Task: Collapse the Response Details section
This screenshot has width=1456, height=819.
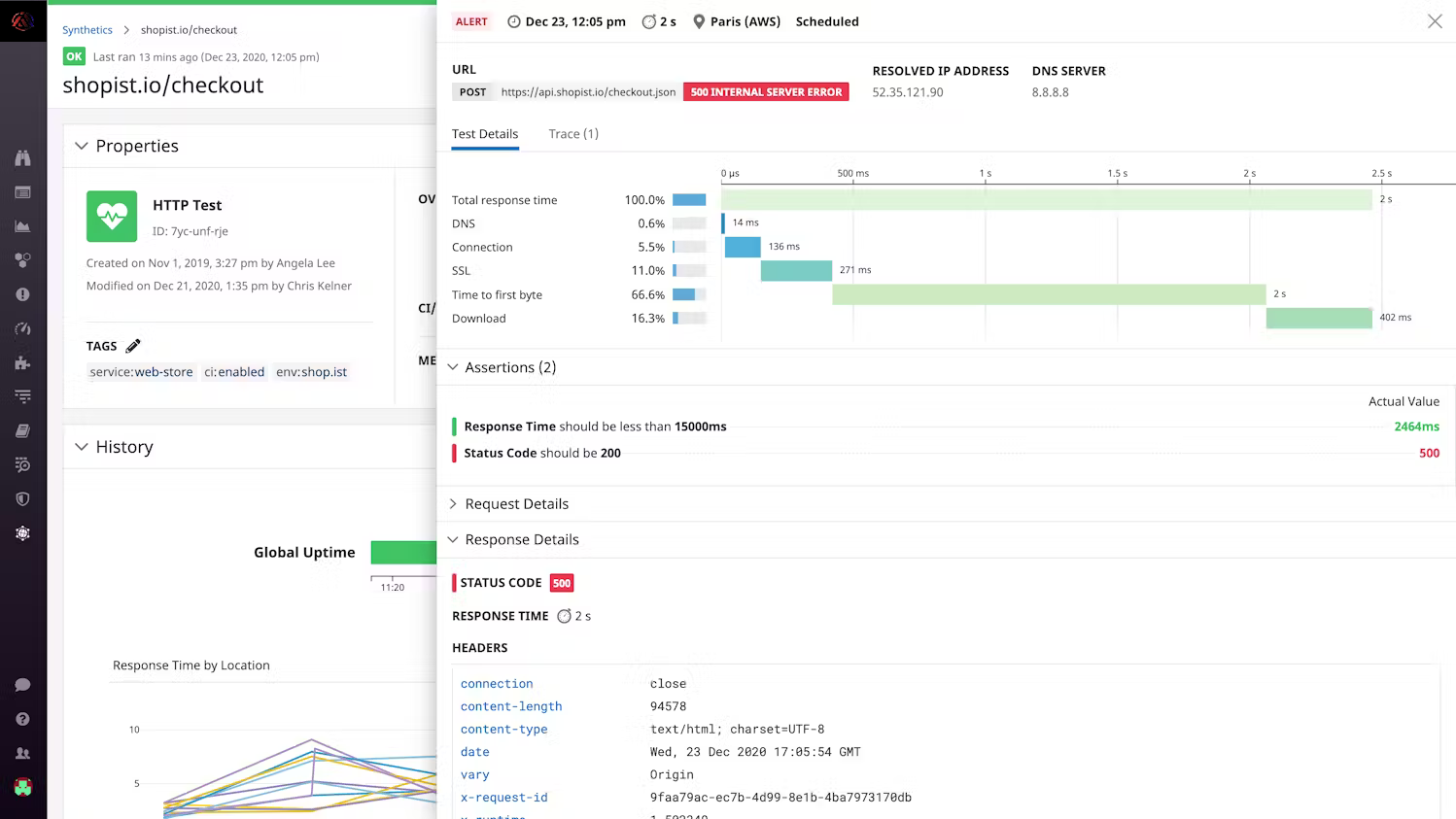Action: click(x=453, y=540)
